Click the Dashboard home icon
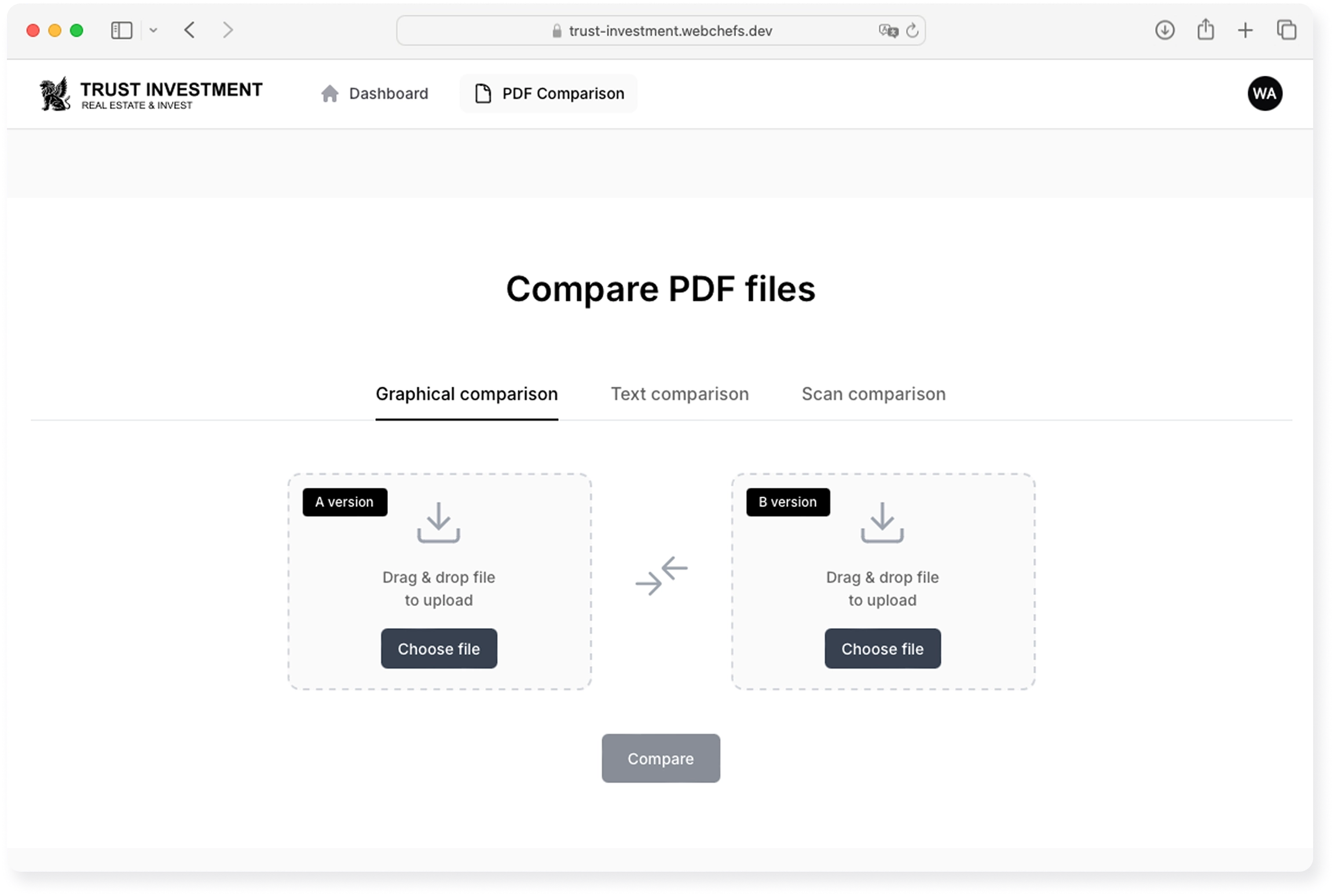 click(x=329, y=94)
